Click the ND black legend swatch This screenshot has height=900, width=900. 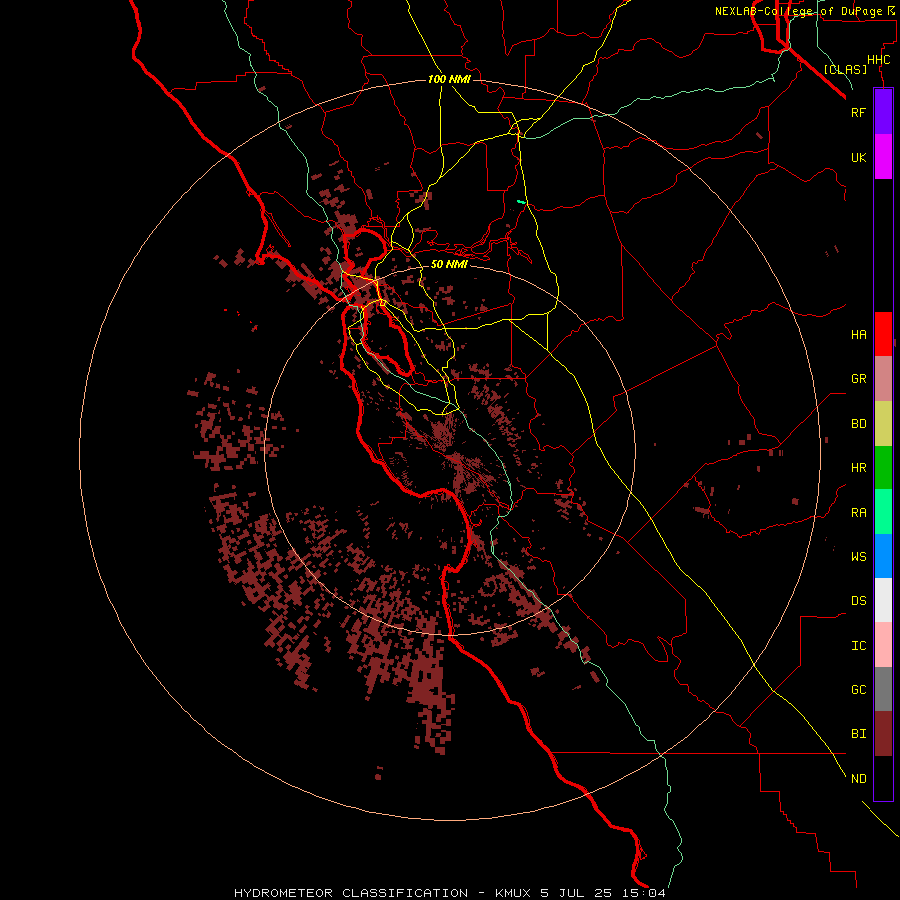(883, 778)
